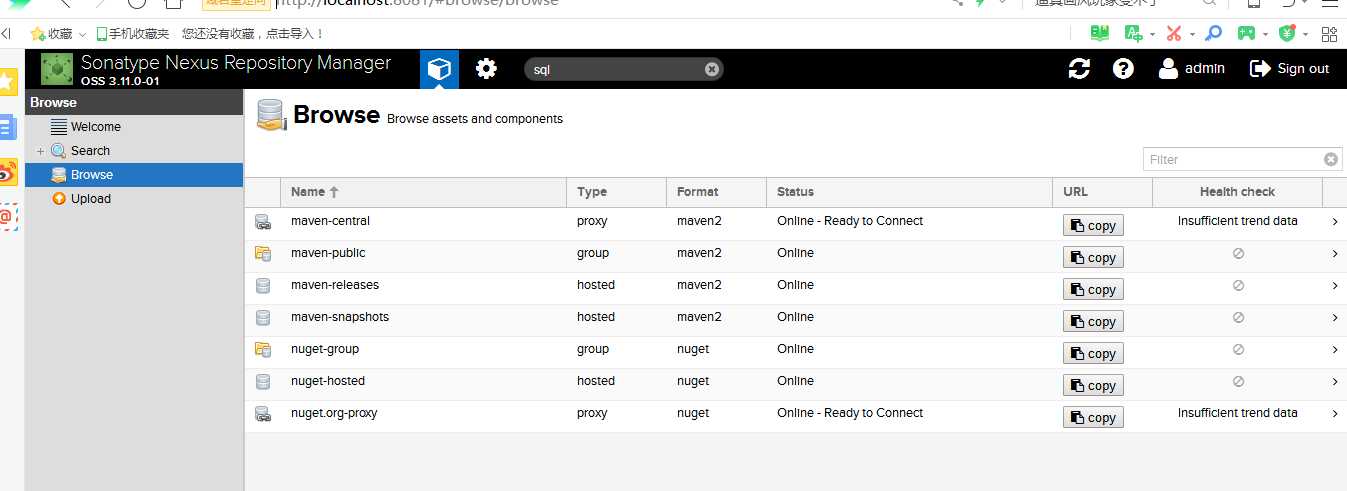Image resolution: width=1347 pixels, height=491 pixels.
Task: Sort by the Format column header
Action: point(716,192)
